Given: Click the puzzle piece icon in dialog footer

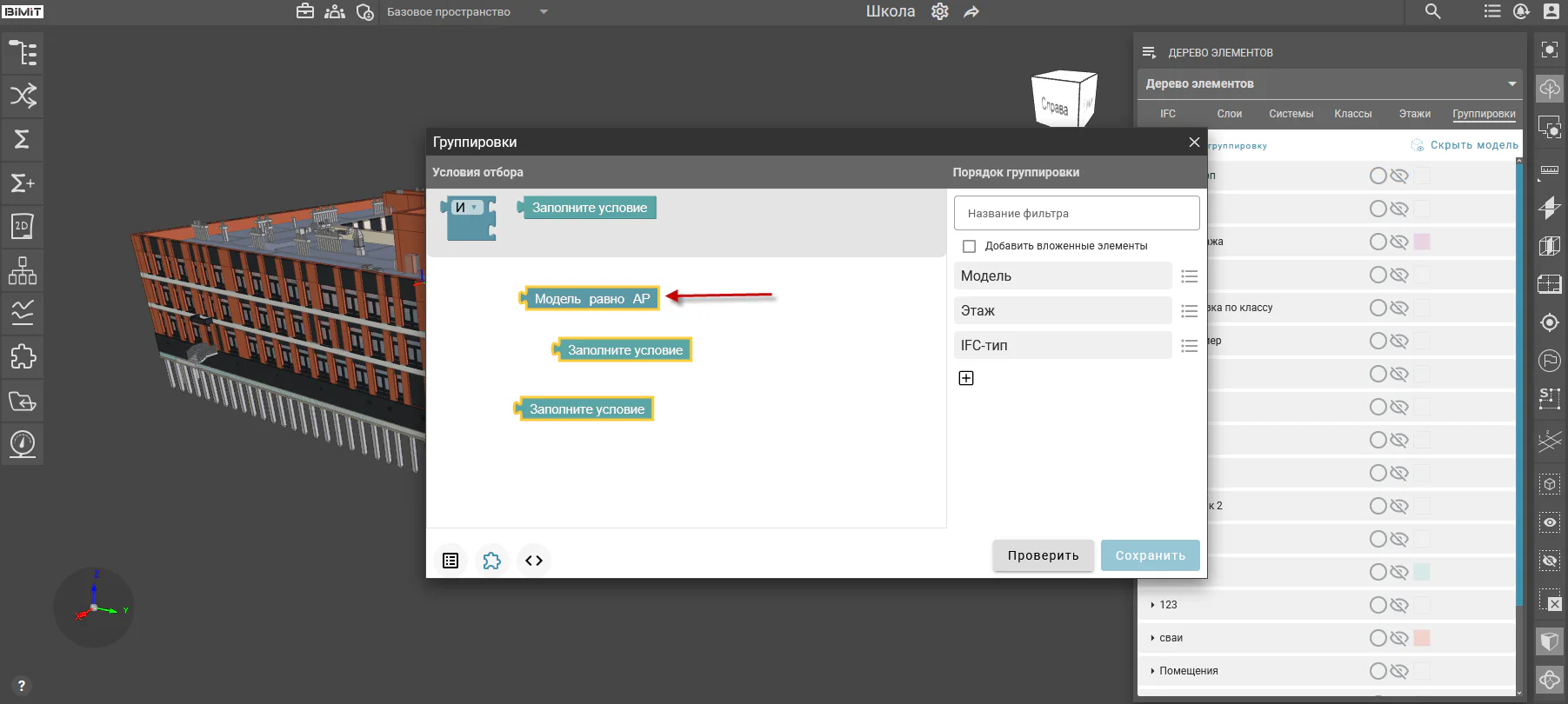Looking at the screenshot, I should [492, 561].
